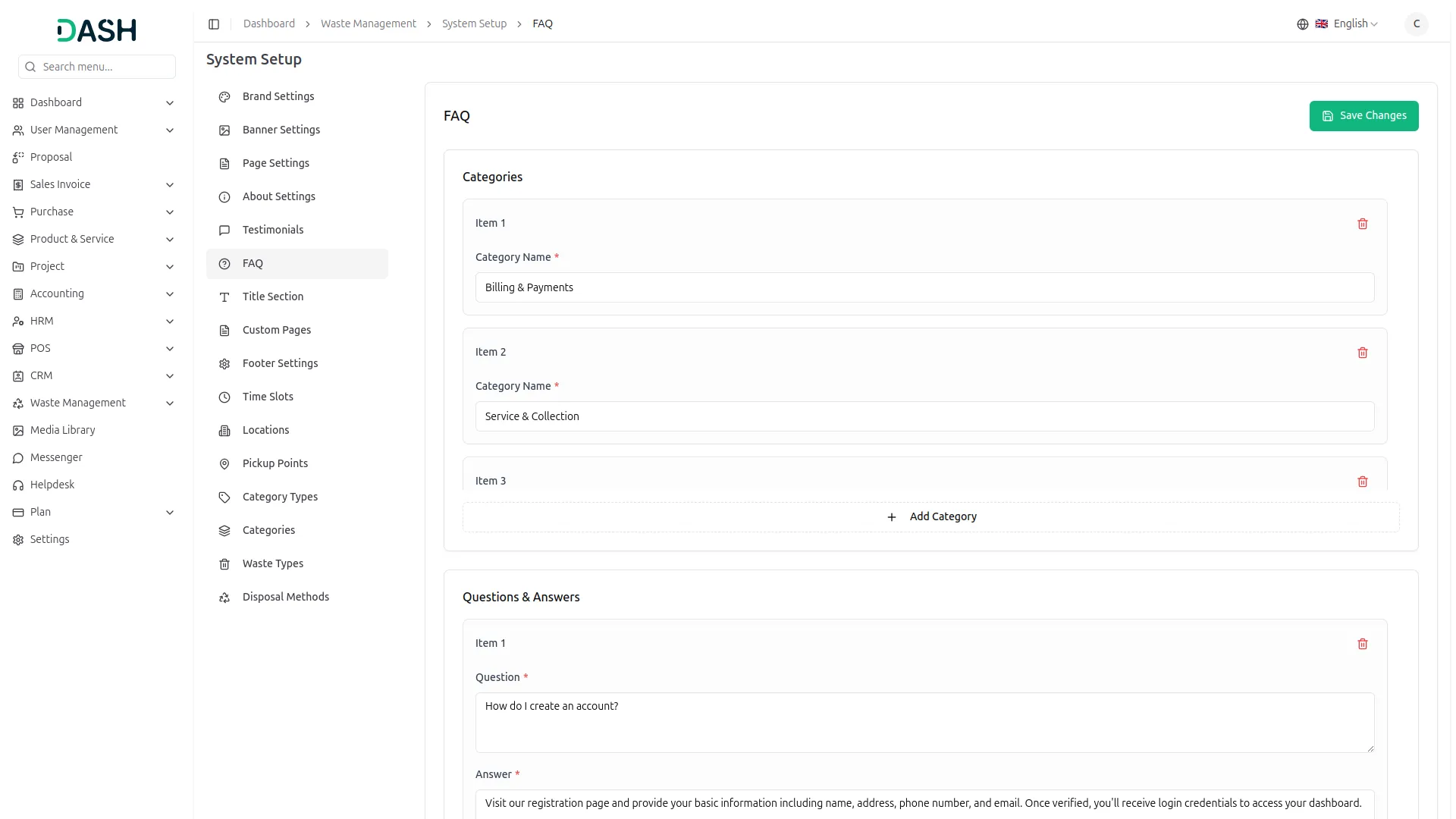Viewport: 1456px width, 819px height.
Task: Delete first question and answer item
Action: pyautogui.click(x=1362, y=644)
